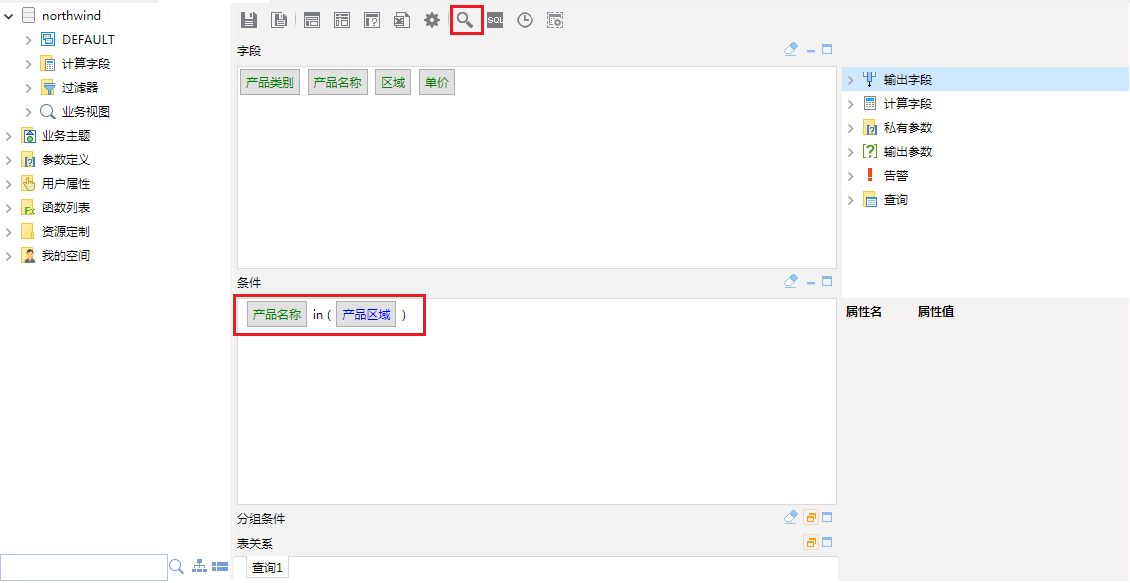Click the search magnifier beside the bottom search box

(177, 566)
